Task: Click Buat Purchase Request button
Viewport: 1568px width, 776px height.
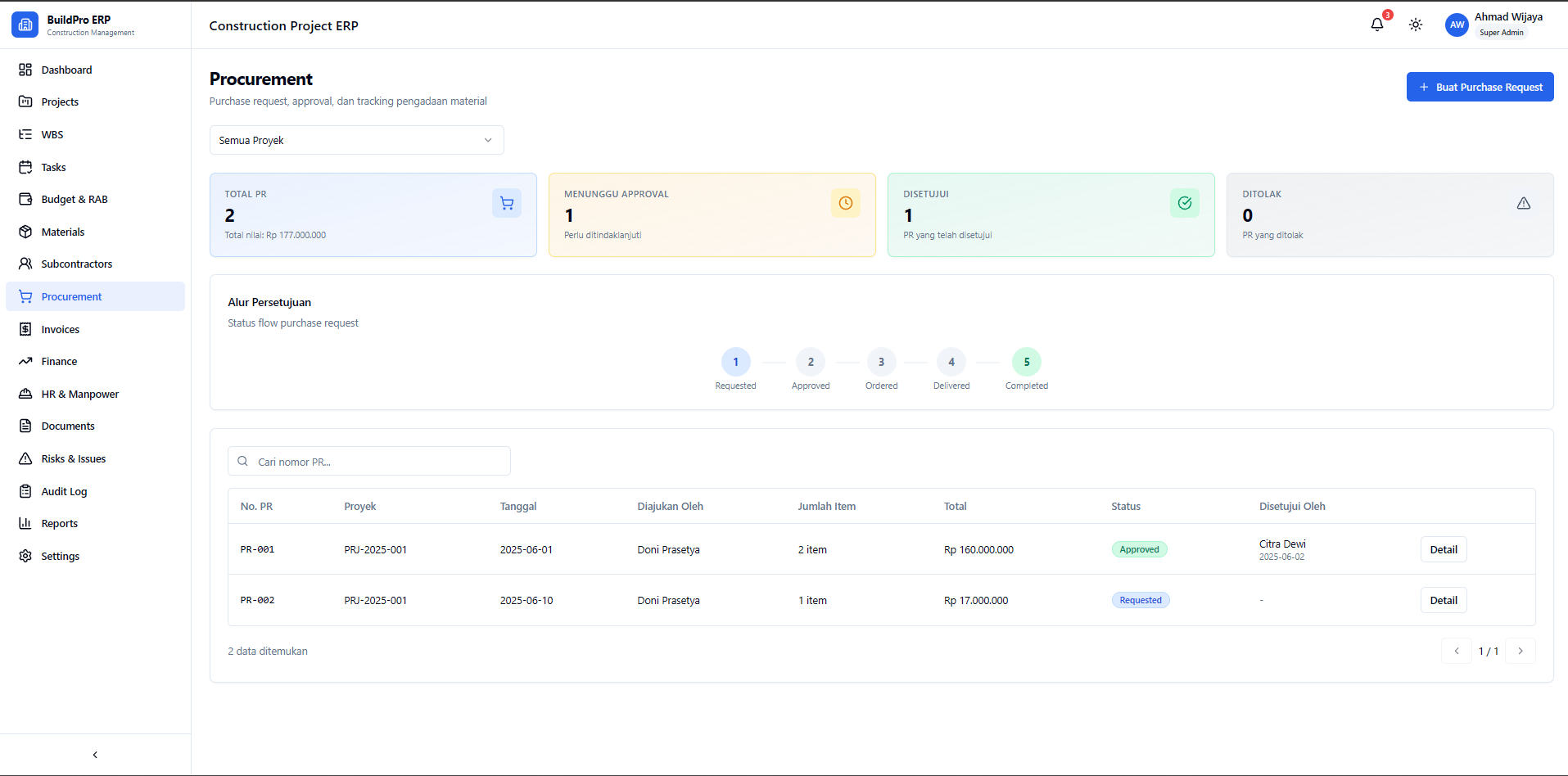Action: [x=1480, y=87]
